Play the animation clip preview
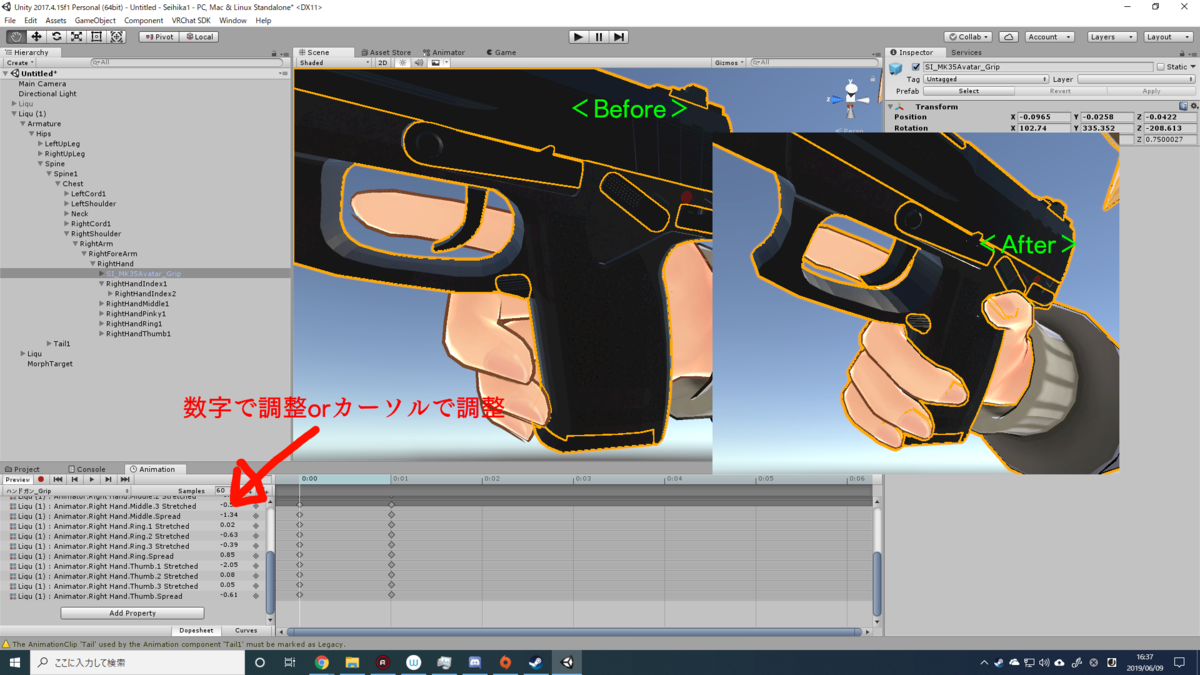1200x675 pixels. [92, 480]
